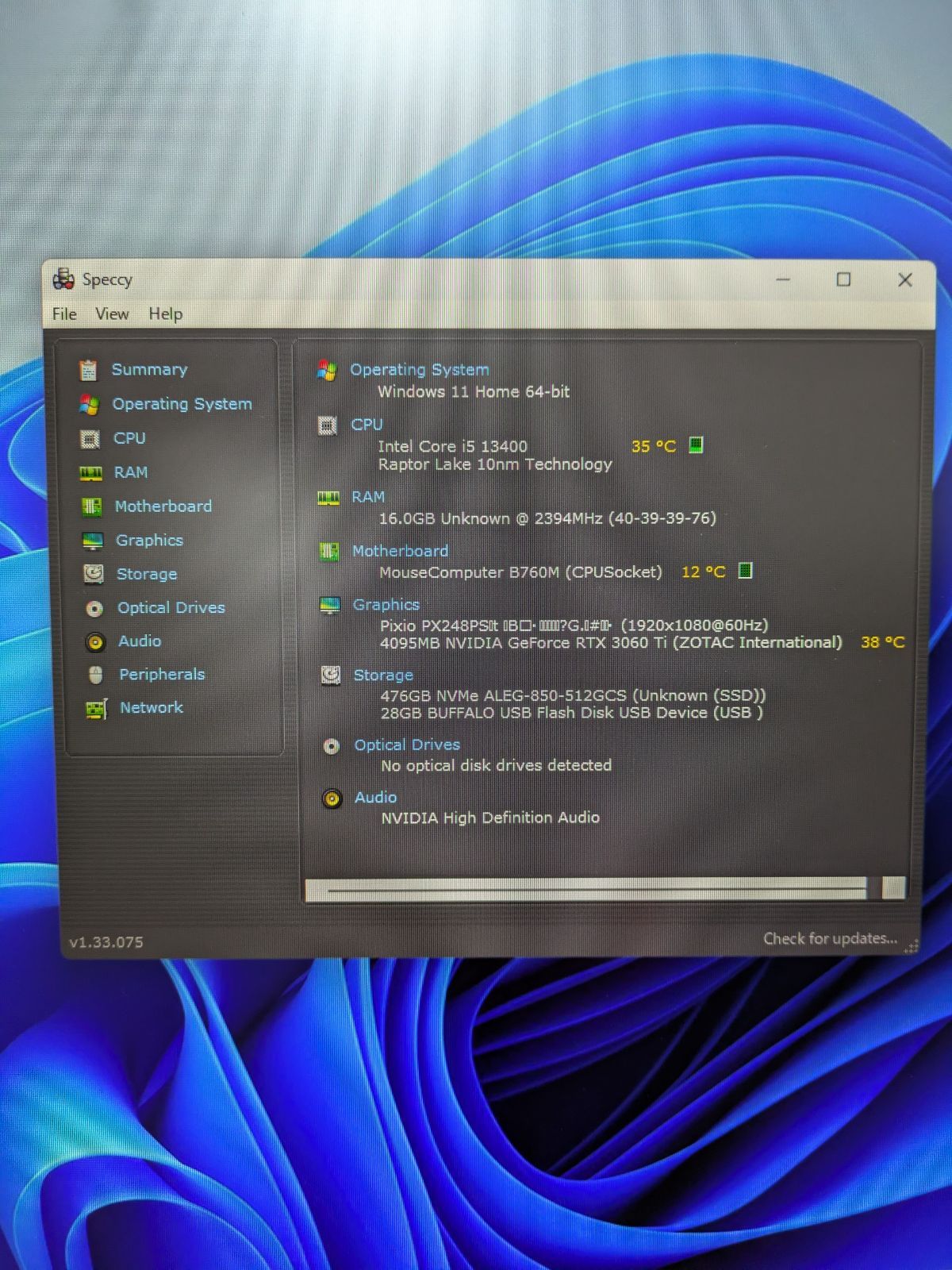Open Network section from sidebar label
This screenshot has width=952, height=1270.
point(152,708)
